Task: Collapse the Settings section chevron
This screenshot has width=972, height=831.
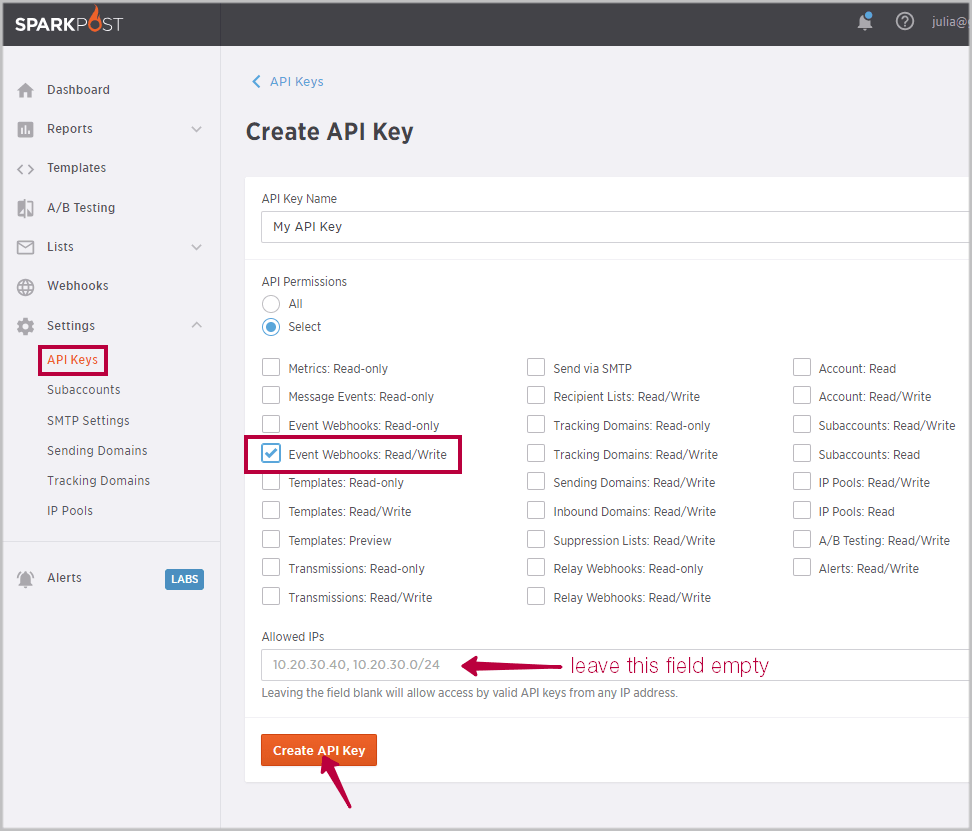Action: [x=197, y=325]
